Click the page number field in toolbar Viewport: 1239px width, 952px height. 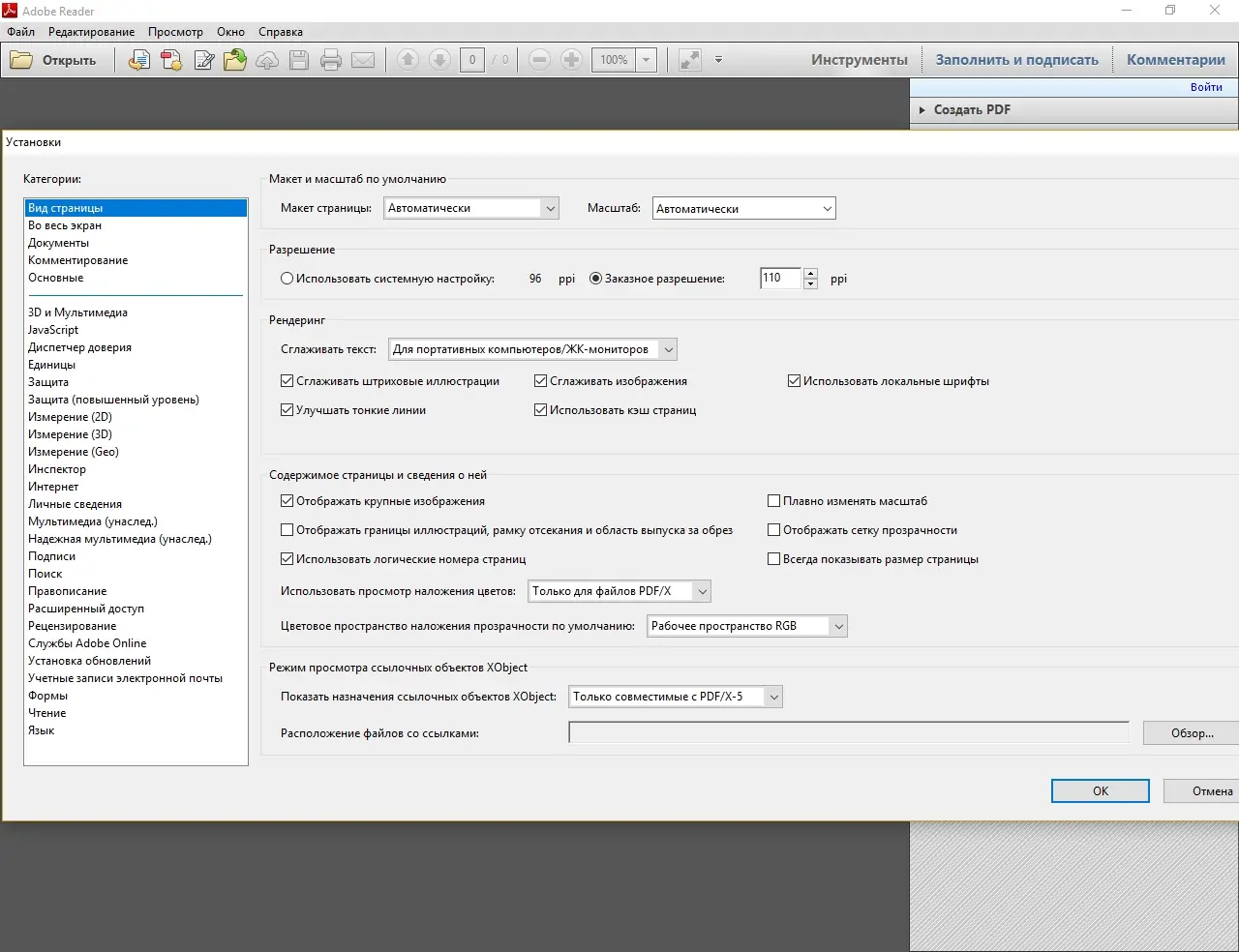[x=472, y=60]
